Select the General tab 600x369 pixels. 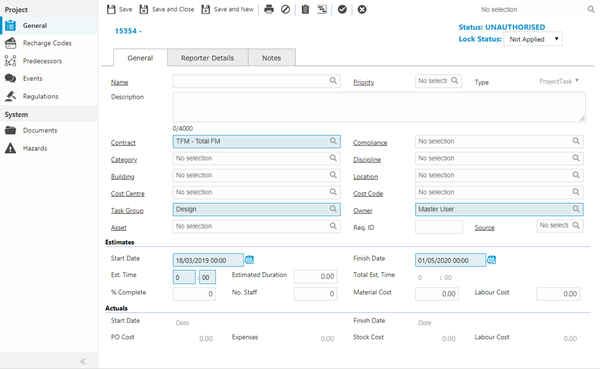pyautogui.click(x=140, y=58)
